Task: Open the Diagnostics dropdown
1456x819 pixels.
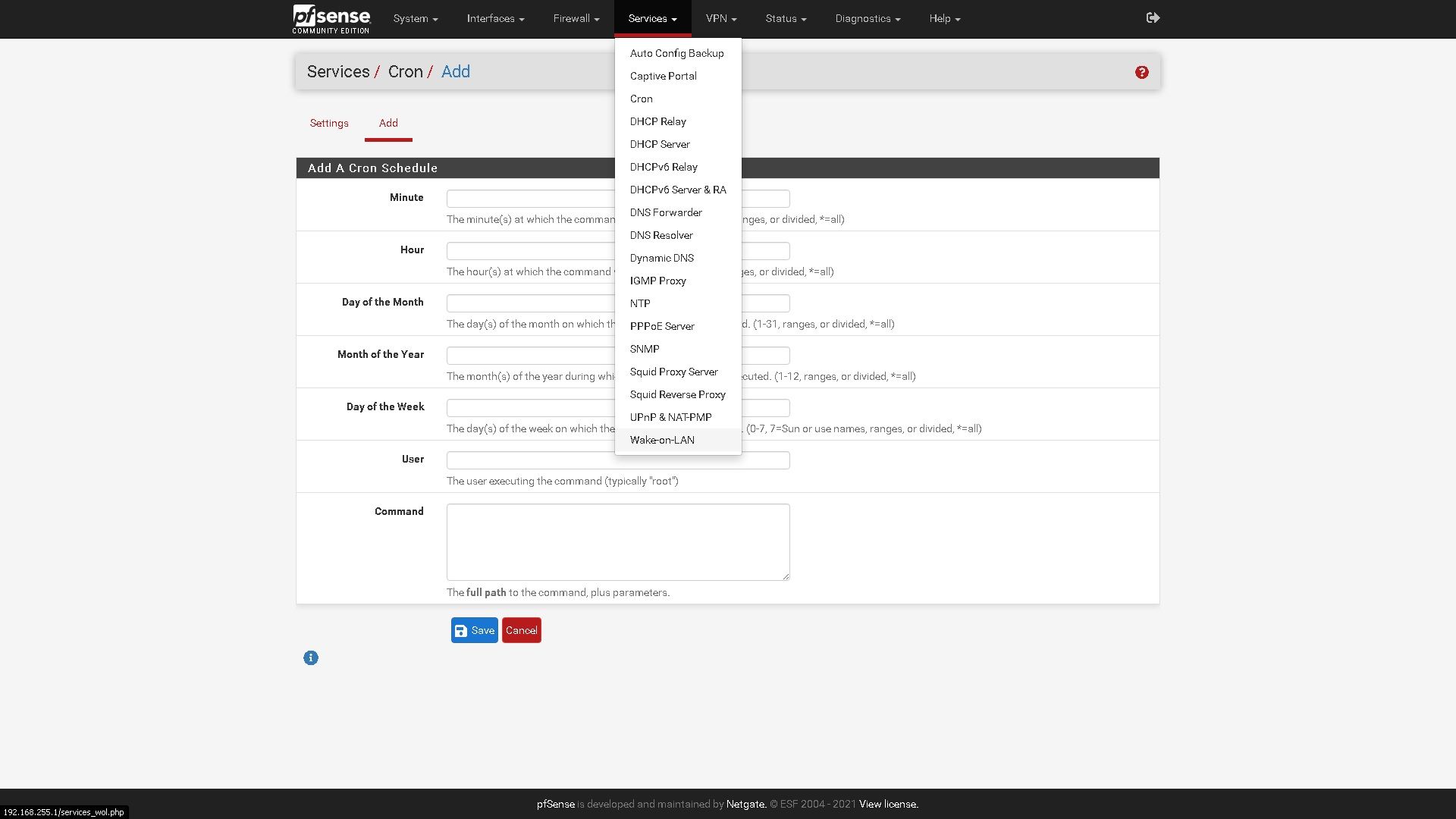Action: (868, 18)
